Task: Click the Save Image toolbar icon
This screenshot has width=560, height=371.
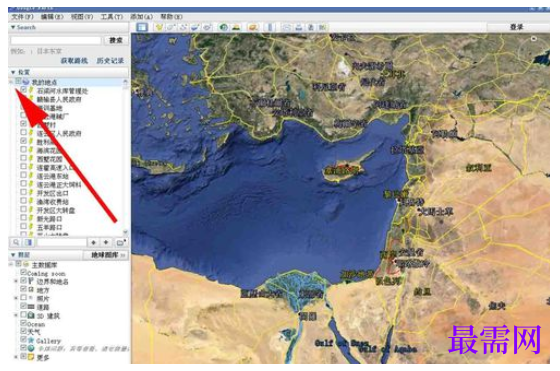Action: 311,27
